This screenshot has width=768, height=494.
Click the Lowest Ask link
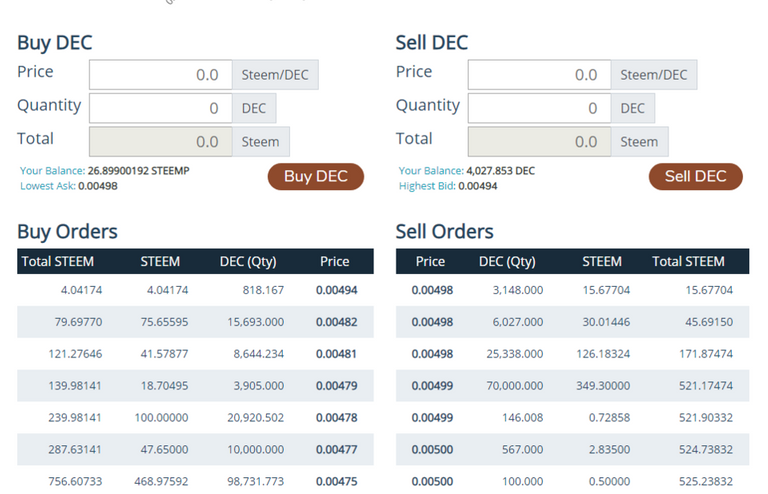(48, 186)
